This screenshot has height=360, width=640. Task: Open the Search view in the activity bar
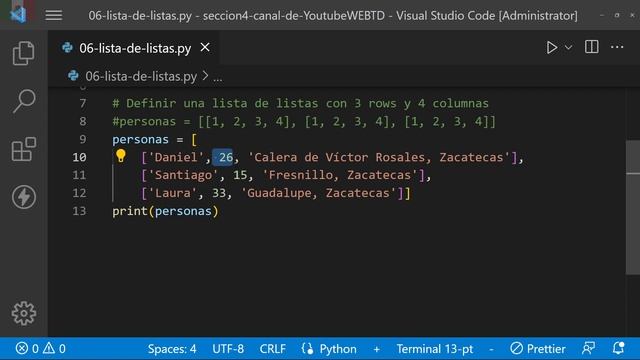pyautogui.click(x=24, y=101)
